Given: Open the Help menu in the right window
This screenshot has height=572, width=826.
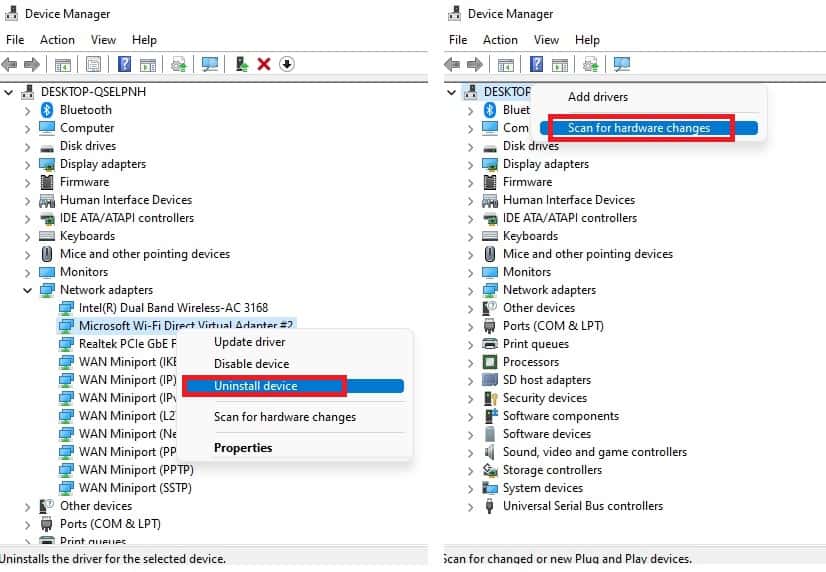Looking at the screenshot, I should [587, 40].
